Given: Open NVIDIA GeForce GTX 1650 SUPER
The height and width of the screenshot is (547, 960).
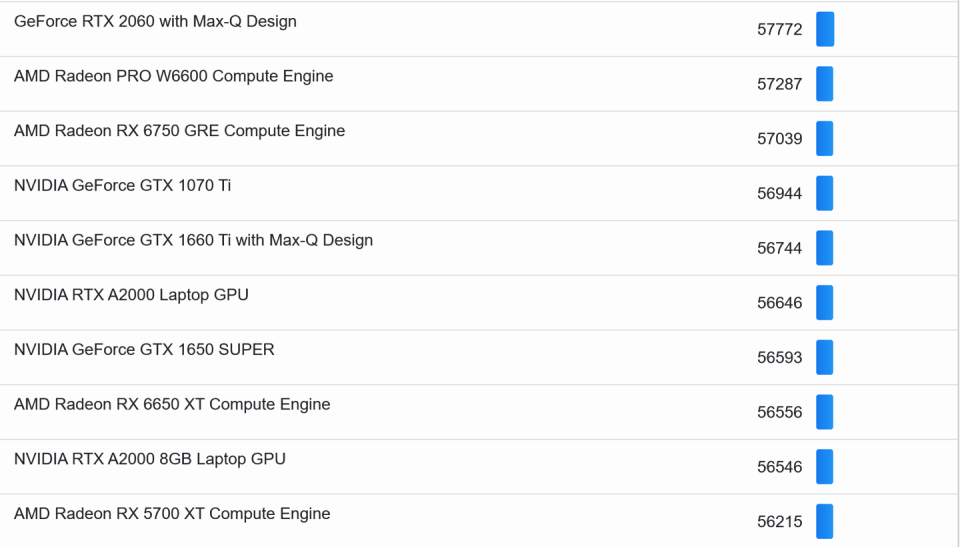Looking at the screenshot, I should pyautogui.click(x=144, y=349).
